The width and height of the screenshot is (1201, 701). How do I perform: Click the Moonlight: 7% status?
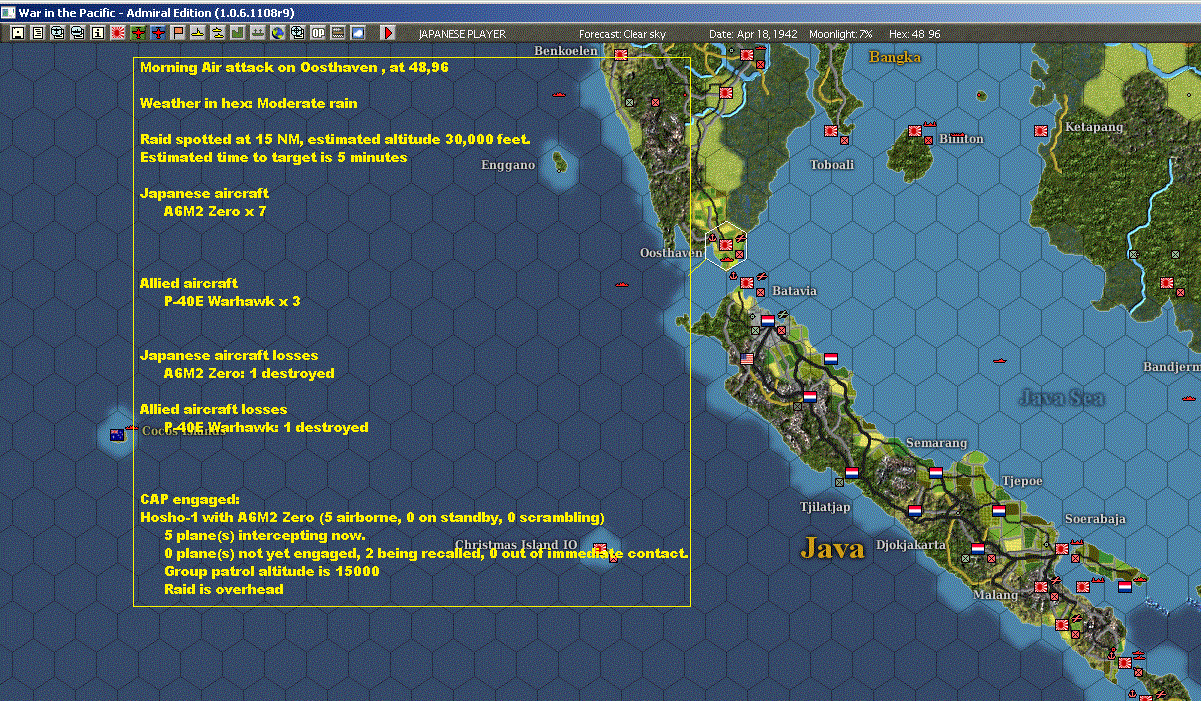point(839,34)
